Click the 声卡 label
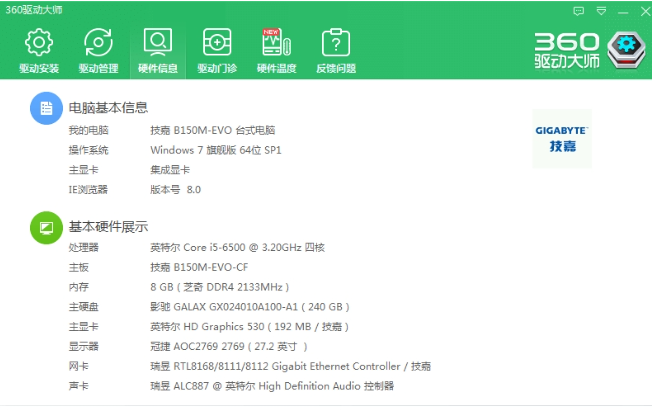The image size is (652, 410). [79, 386]
